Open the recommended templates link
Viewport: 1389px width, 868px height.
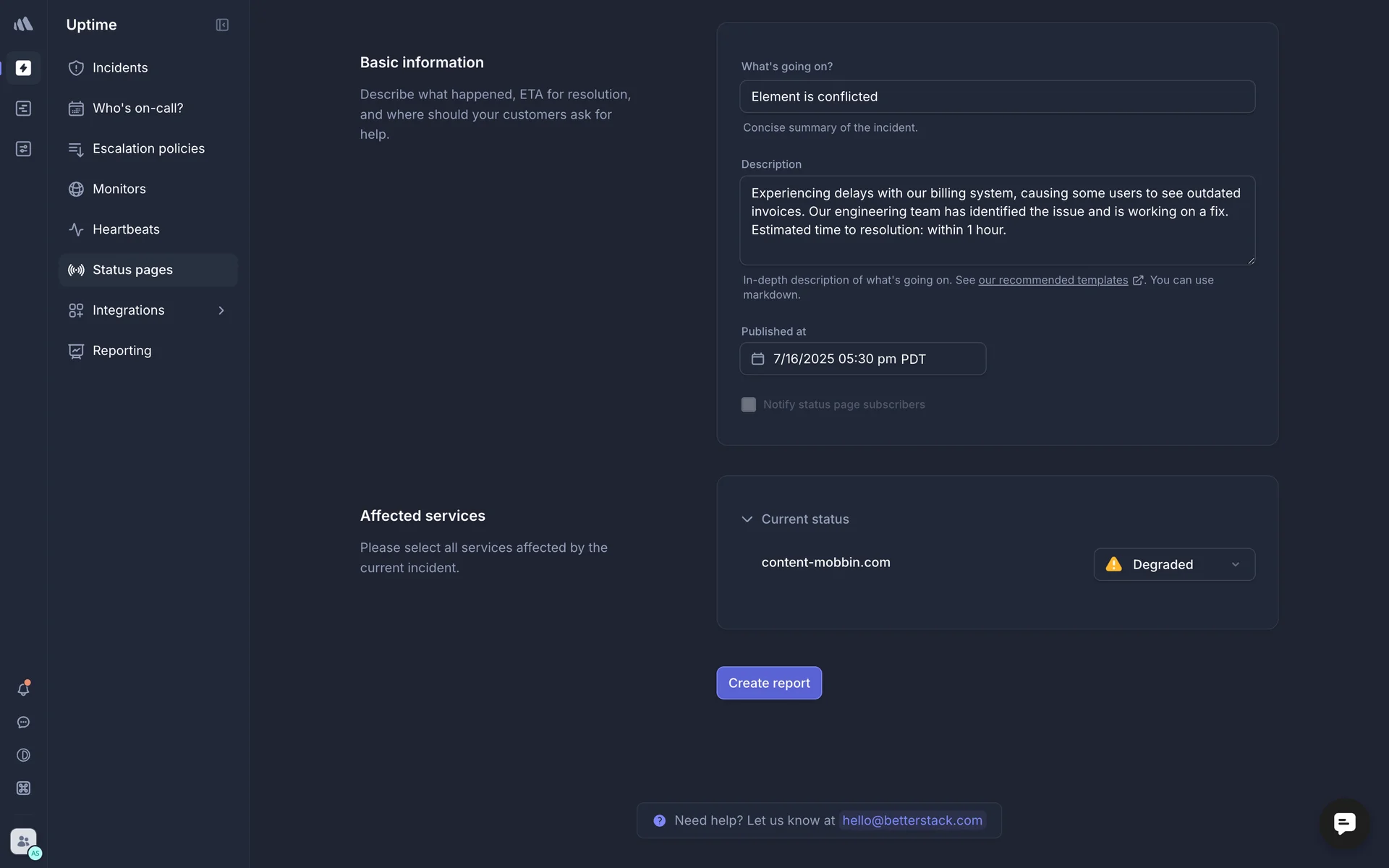[x=1053, y=280]
